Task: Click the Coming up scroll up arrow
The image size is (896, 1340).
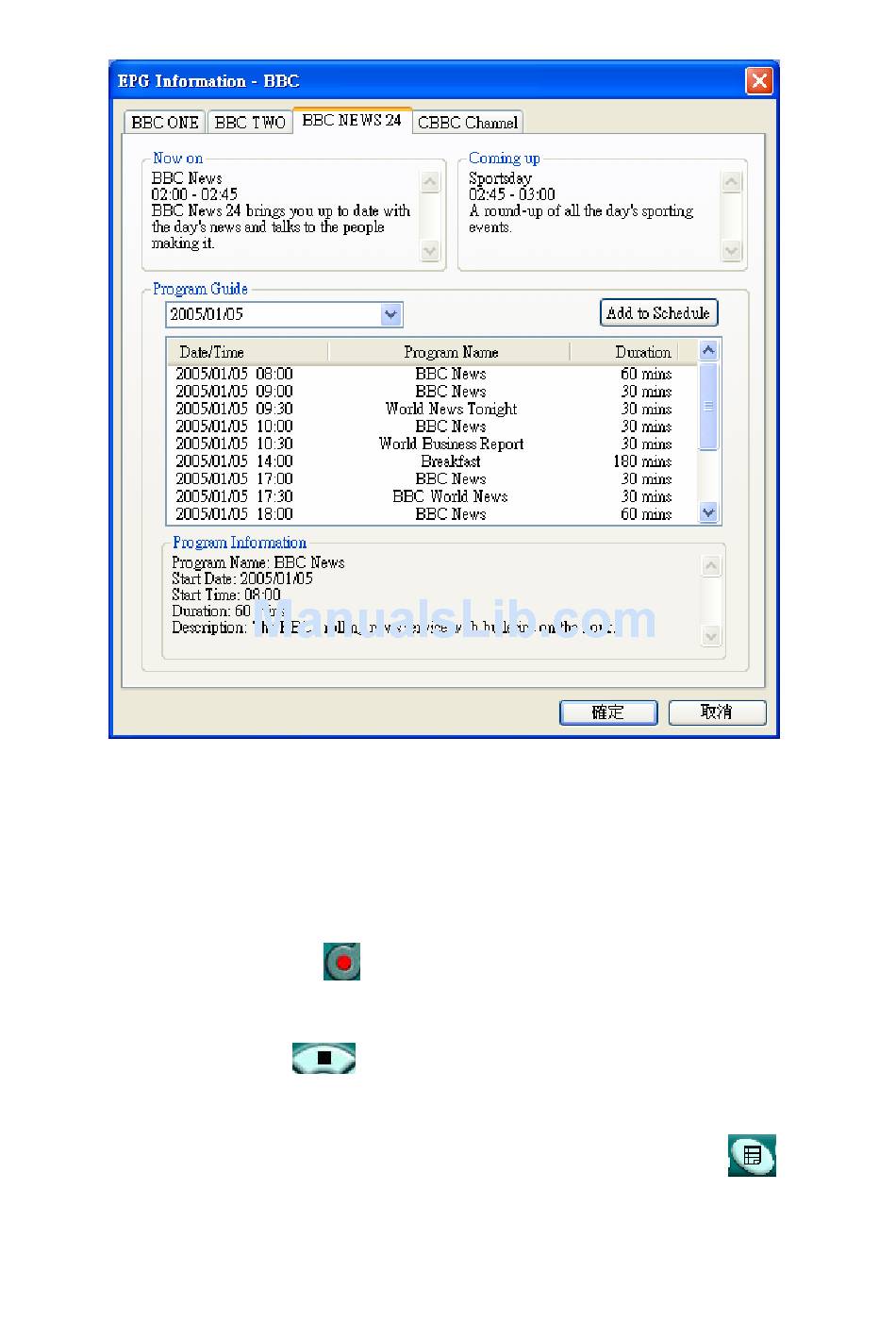Action: tap(732, 182)
